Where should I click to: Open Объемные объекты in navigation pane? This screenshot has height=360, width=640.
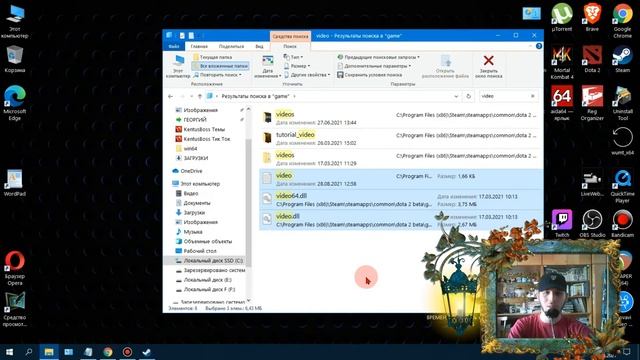click(x=207, y=241)
